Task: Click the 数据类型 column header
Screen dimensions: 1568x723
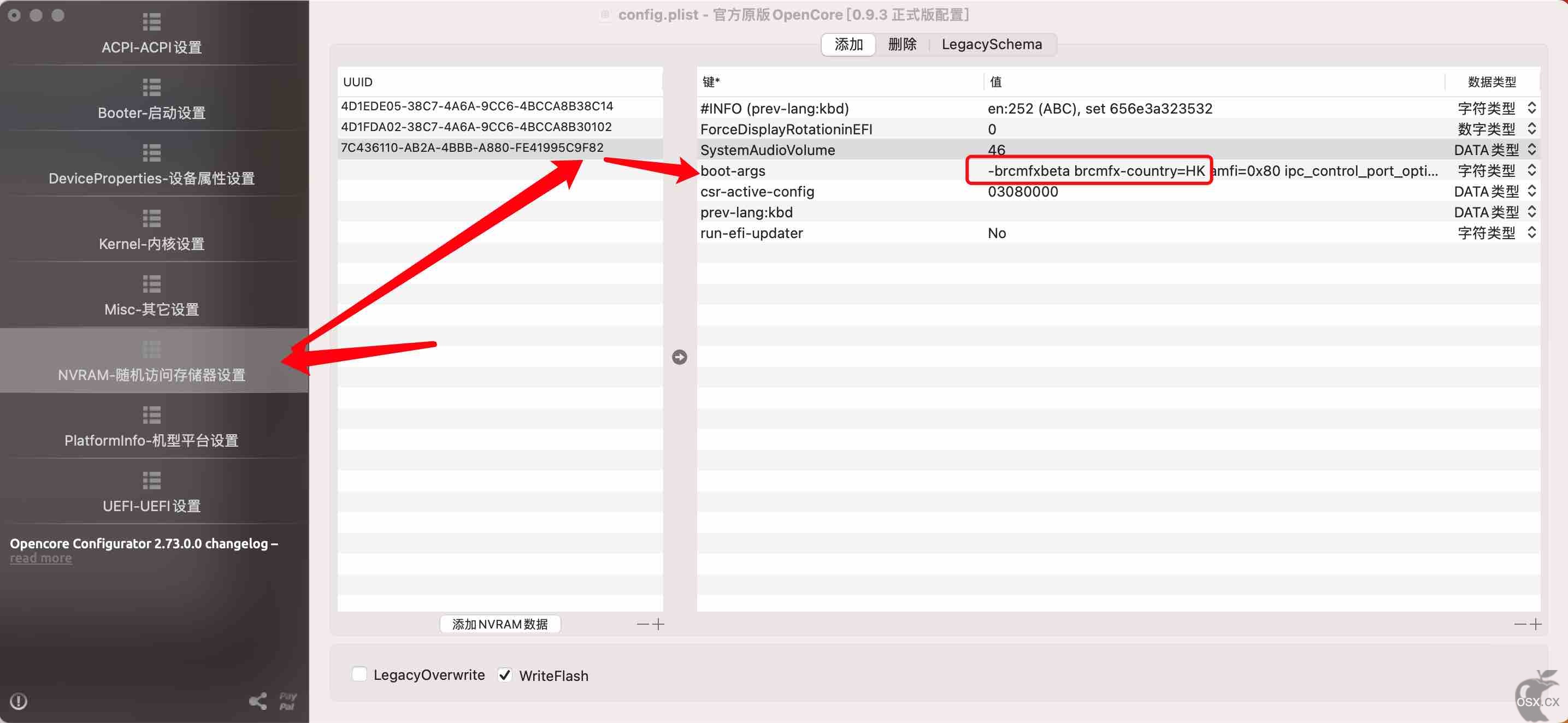Action: click(1492, 81)
